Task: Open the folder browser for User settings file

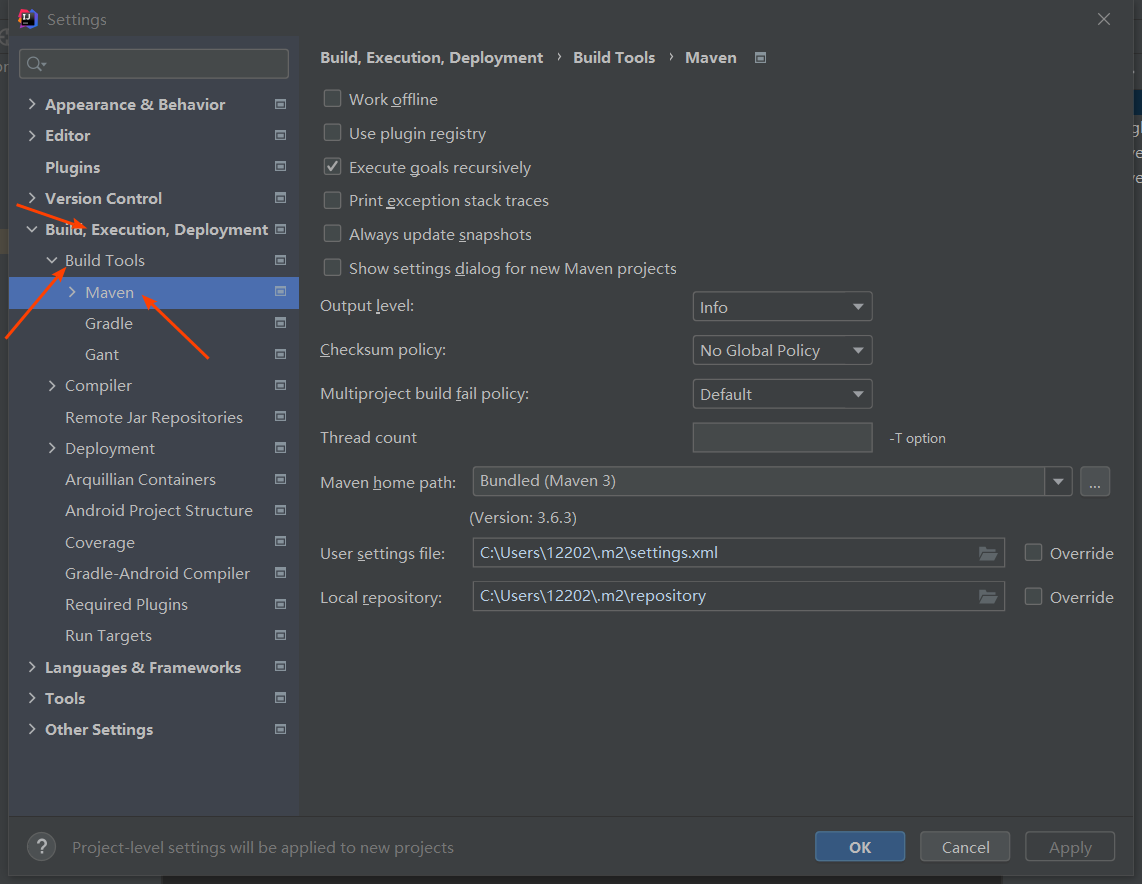Action: [x=988, y=553]
